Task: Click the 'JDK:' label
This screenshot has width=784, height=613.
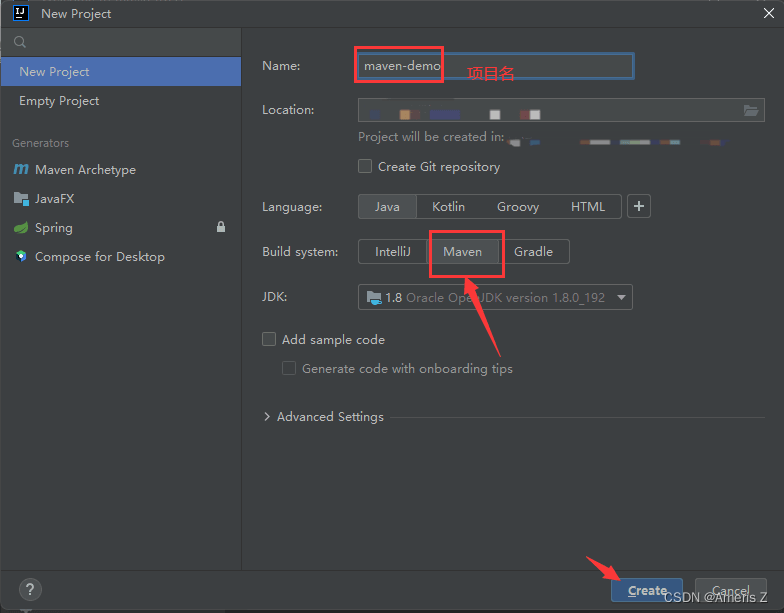Action: (274, 296)
